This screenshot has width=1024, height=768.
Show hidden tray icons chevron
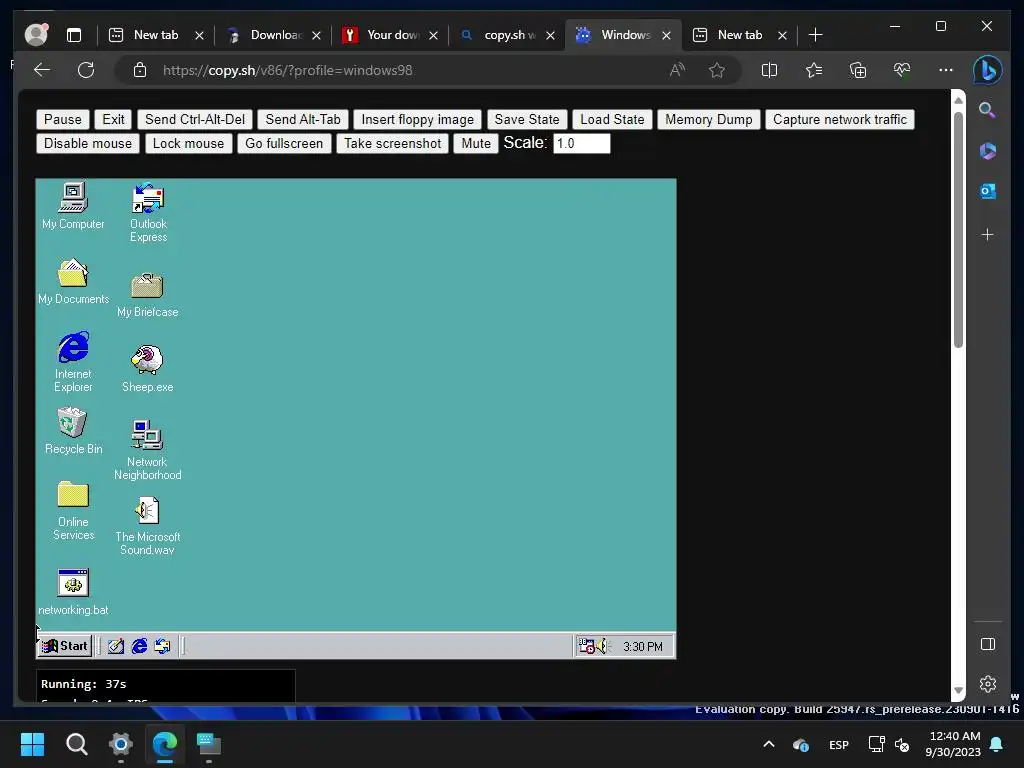point(769,744)
